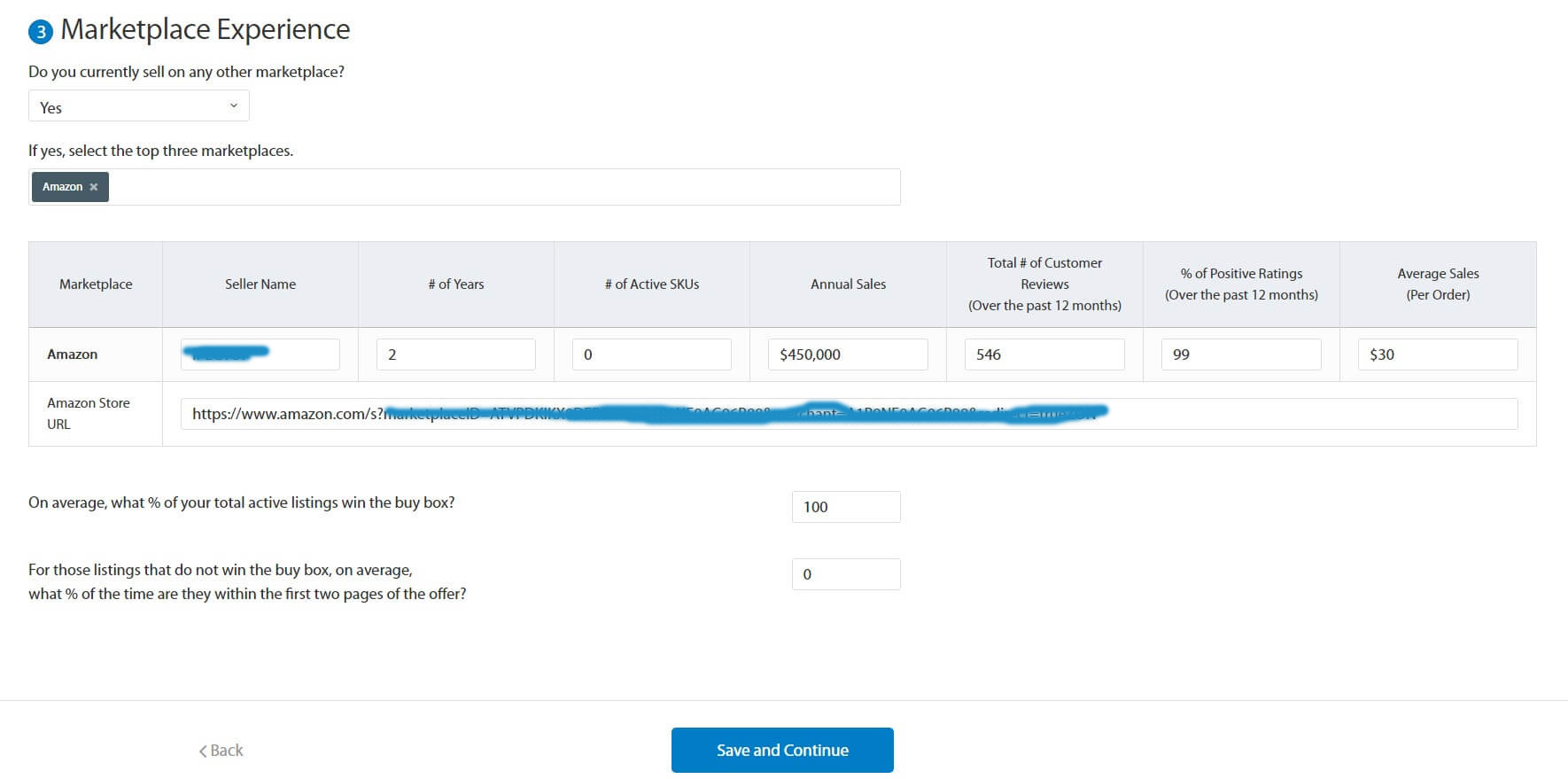Edit the Total Customer Reviews field showing 546
The width and height of the screenshot is (1568, 779).
1044,354
